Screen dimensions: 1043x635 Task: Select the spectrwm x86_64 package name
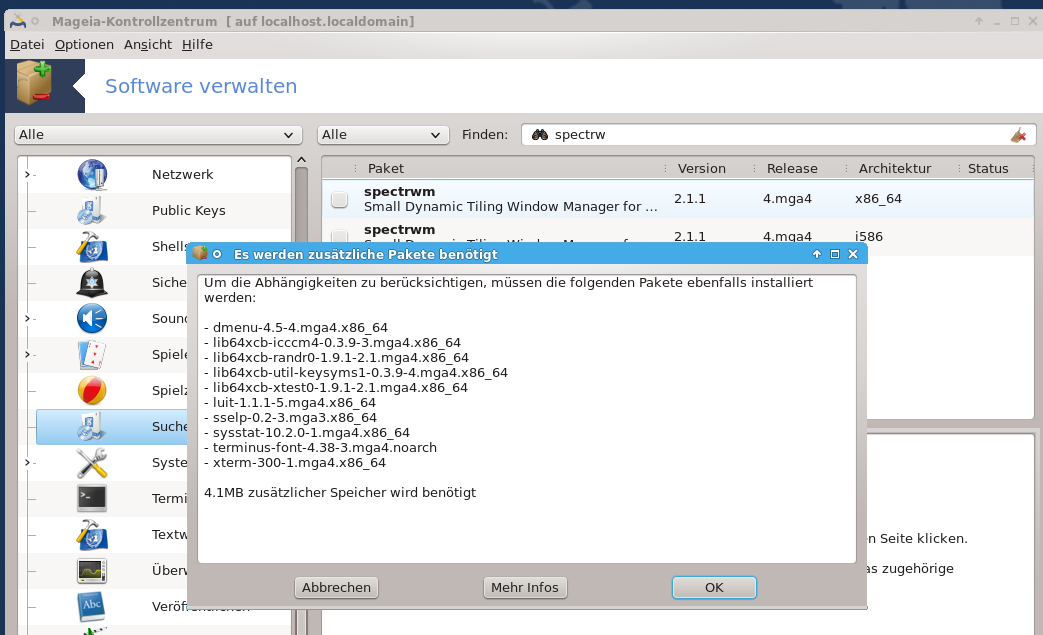click(x=399, y=191)
